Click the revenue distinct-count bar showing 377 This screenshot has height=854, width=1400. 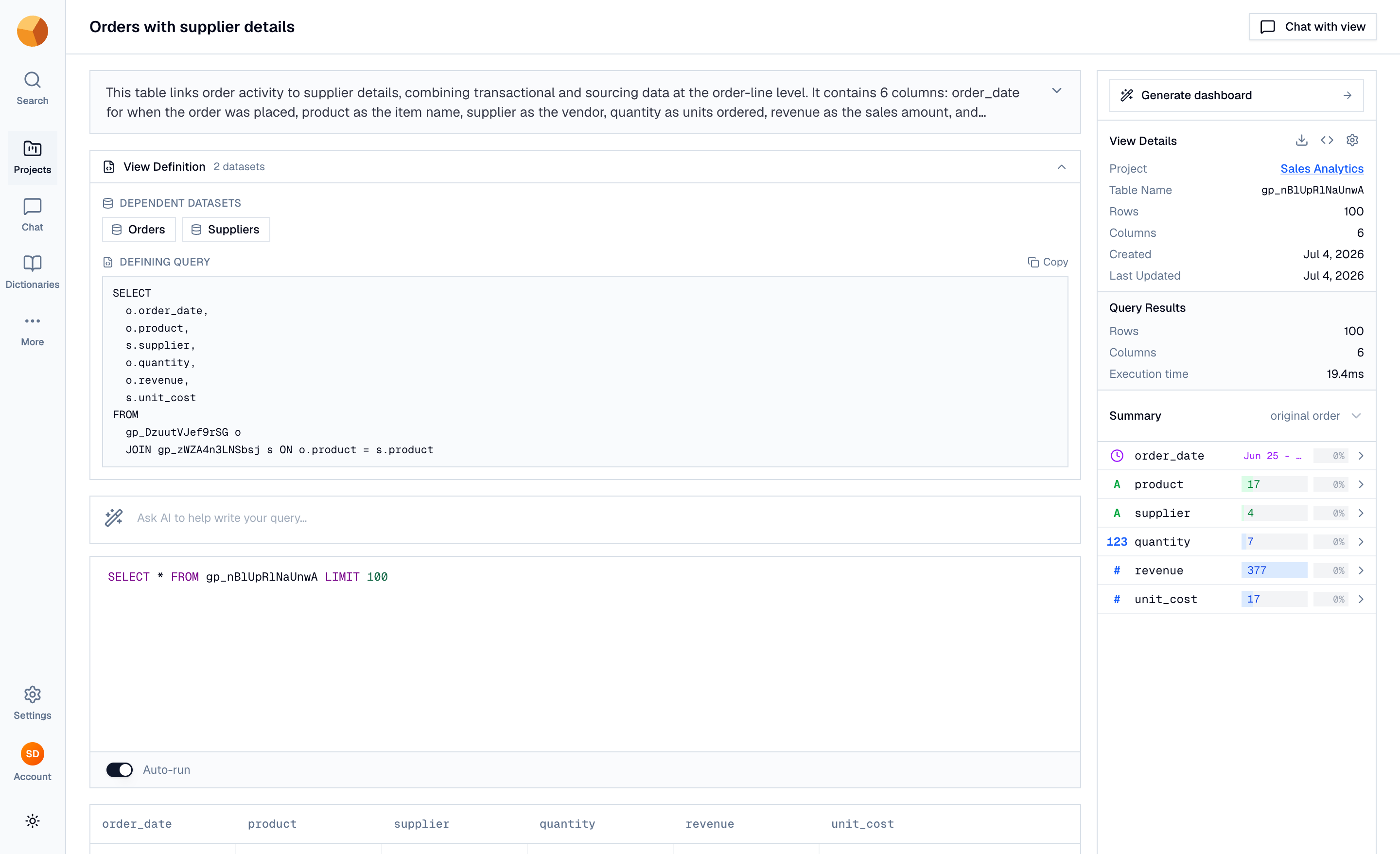tap(1274, 570)
